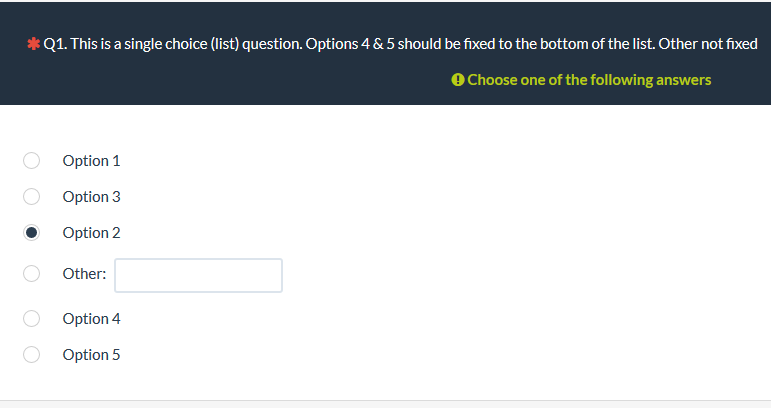Viewport: 771px width, 408px height.
Task: Select the Other radio button
Action: coord(31,274)
